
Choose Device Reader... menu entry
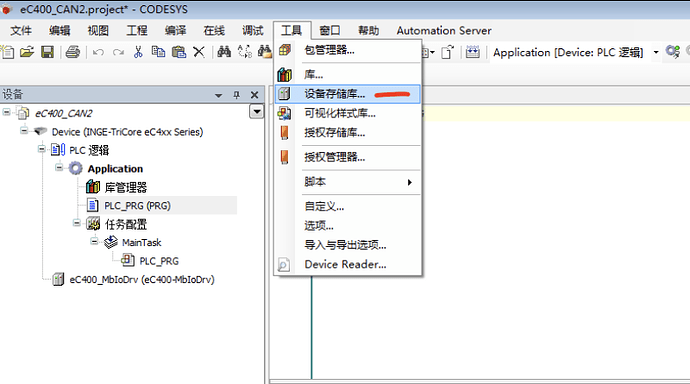pos(347,264)
